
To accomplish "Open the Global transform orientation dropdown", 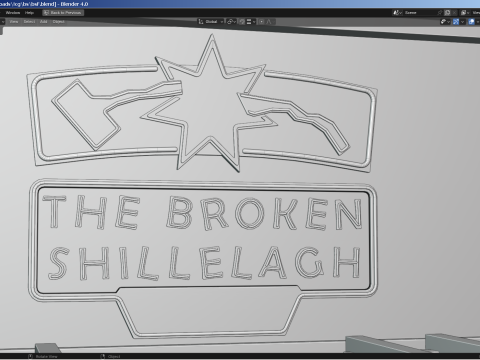I will pyautogui.click(x=211, y=22).
